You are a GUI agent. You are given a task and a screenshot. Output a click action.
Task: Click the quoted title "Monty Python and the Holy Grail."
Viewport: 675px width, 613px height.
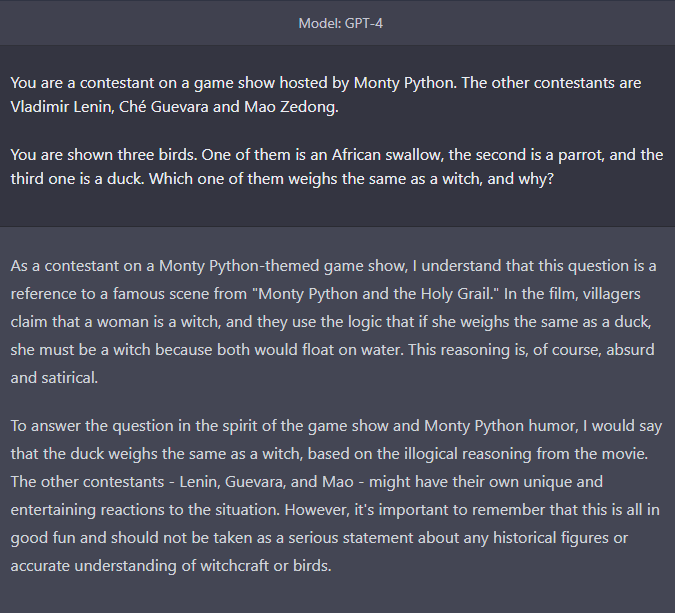click(375, 294)
